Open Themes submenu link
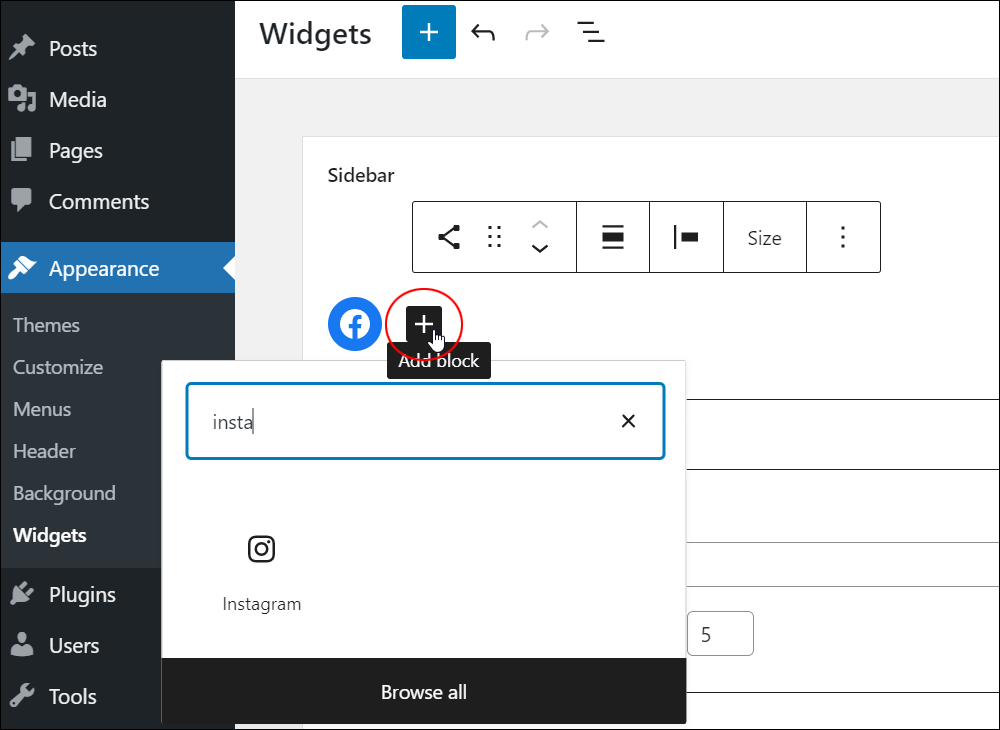1000x730 pixels. 46,325
